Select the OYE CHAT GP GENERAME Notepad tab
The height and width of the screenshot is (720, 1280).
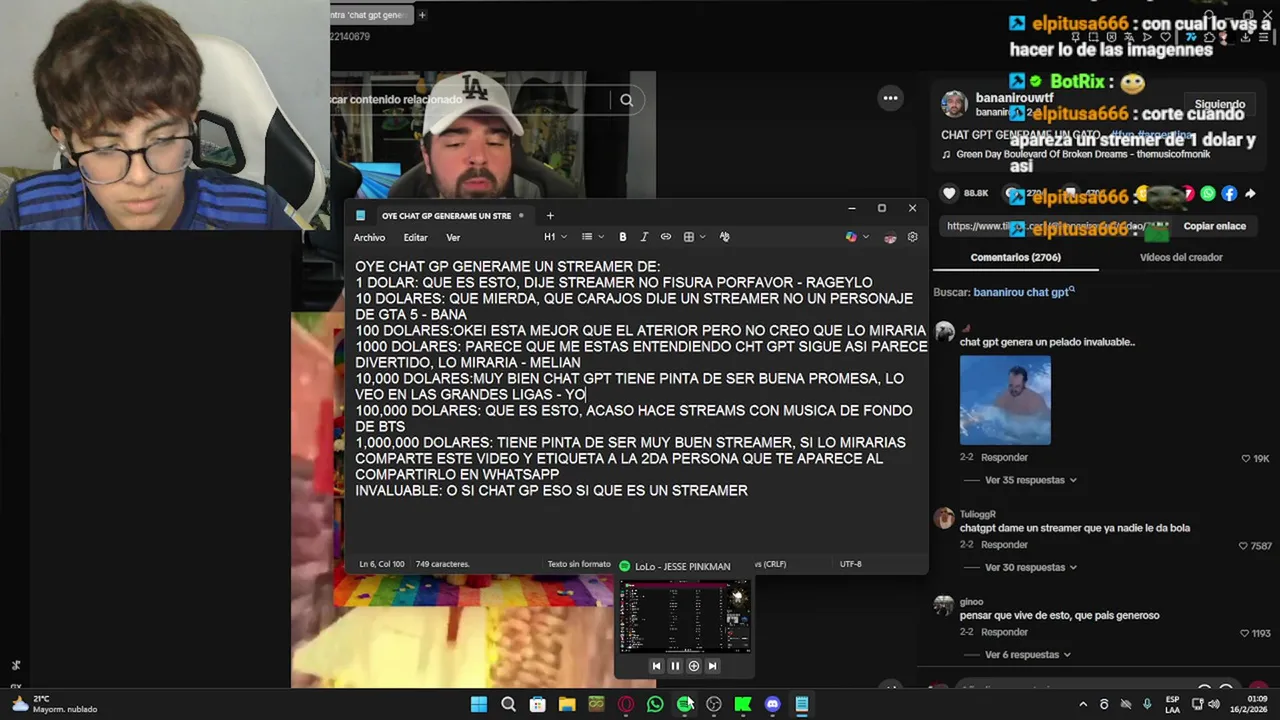(445, 215)
